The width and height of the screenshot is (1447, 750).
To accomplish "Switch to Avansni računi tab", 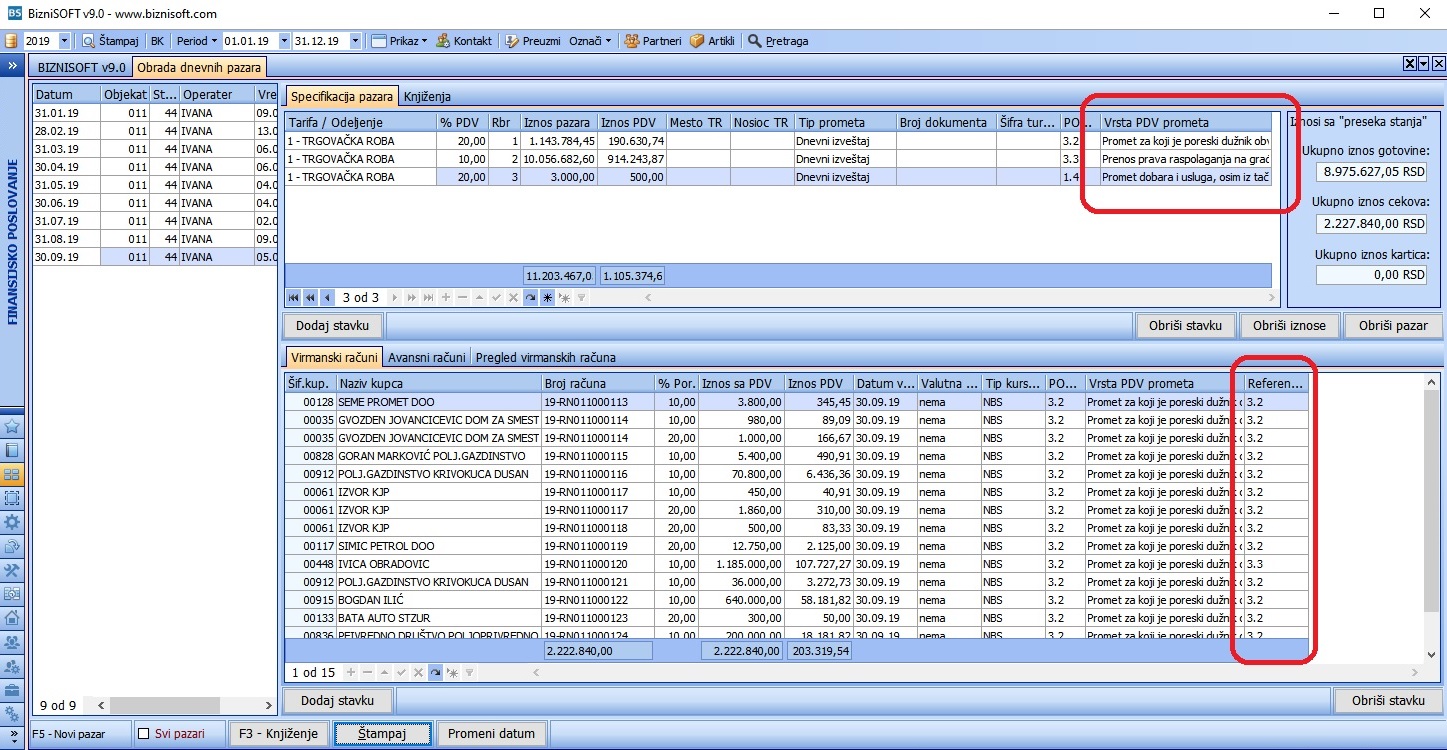I will pos(427,357).
